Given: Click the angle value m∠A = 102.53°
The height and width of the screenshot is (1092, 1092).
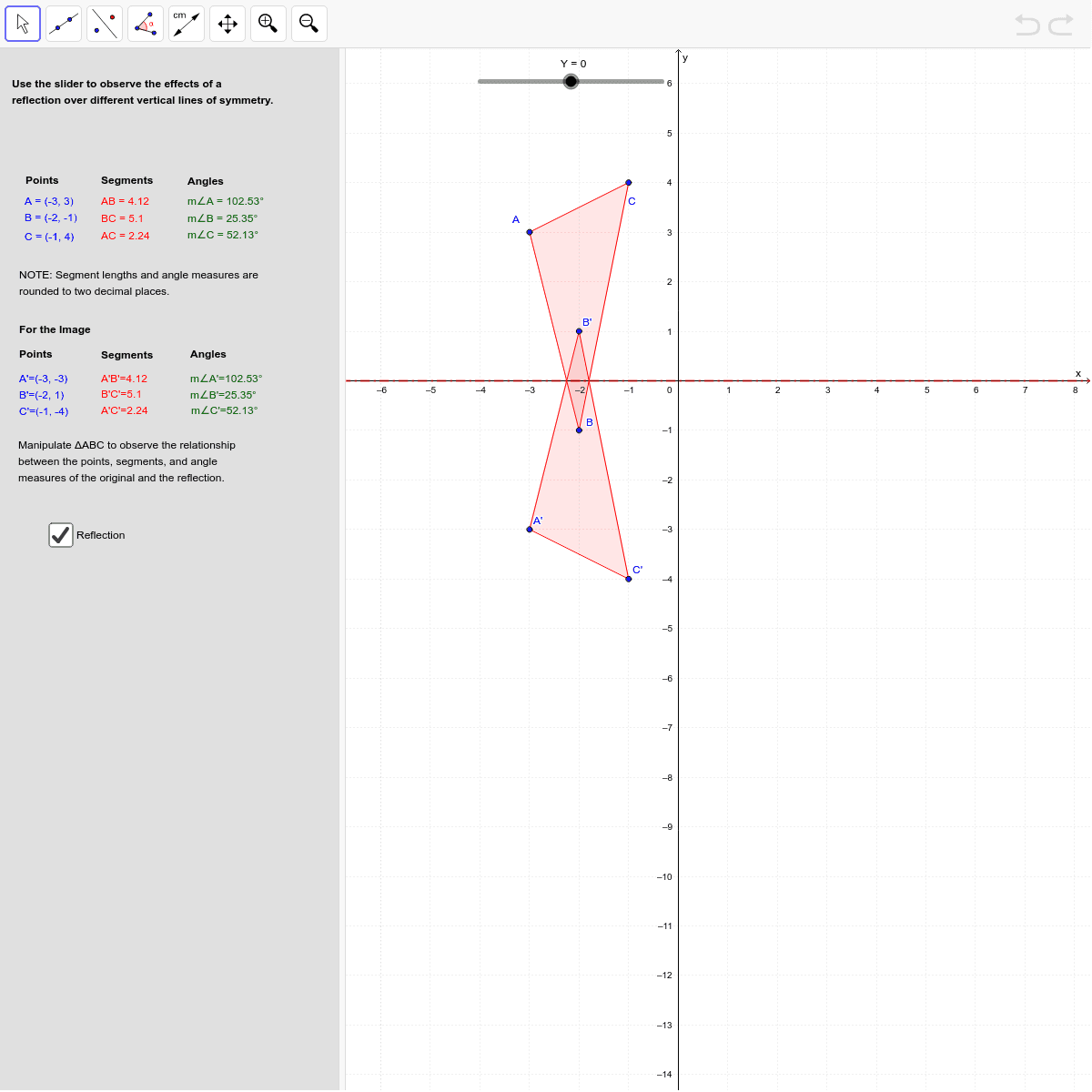Looking at the screenshot, I should tap(226, 201).
